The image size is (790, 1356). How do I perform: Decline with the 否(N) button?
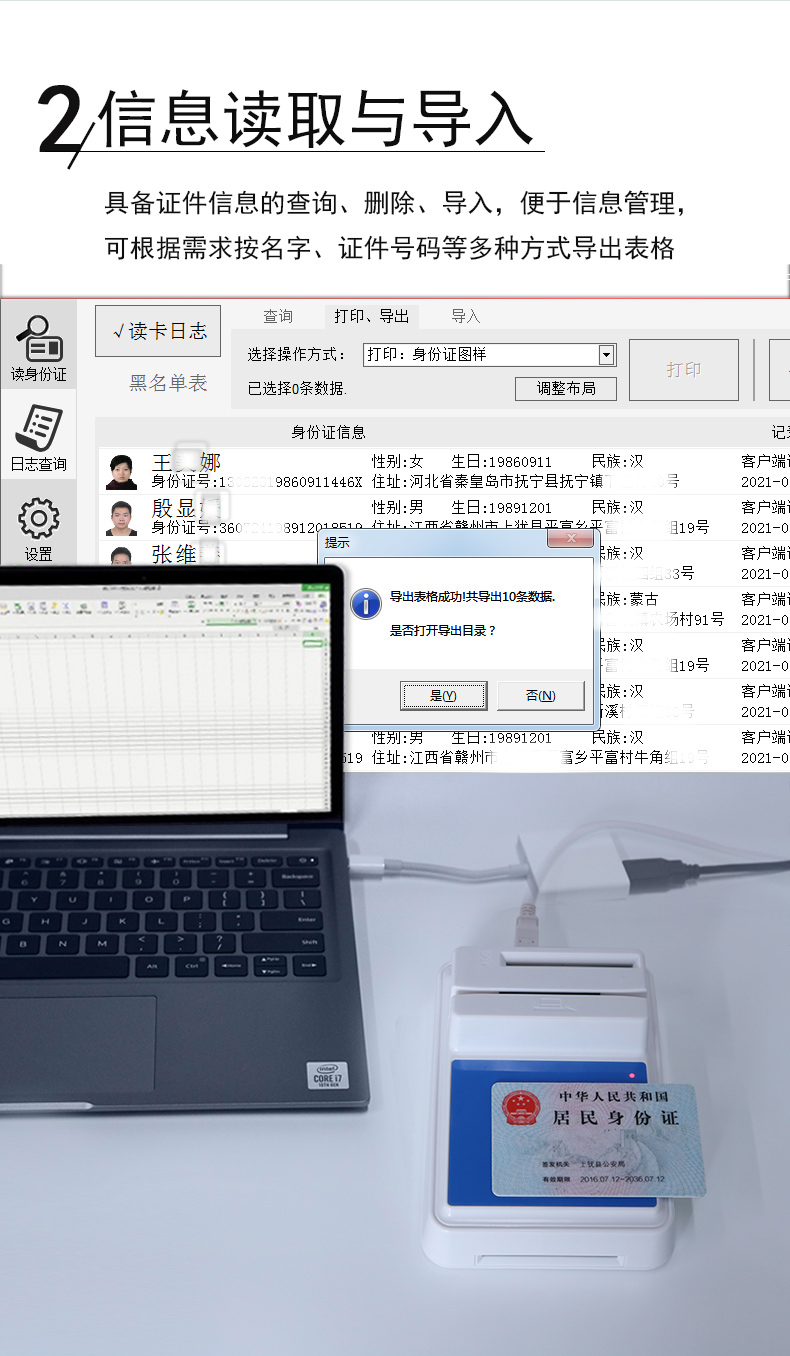[x=540, y=696]
